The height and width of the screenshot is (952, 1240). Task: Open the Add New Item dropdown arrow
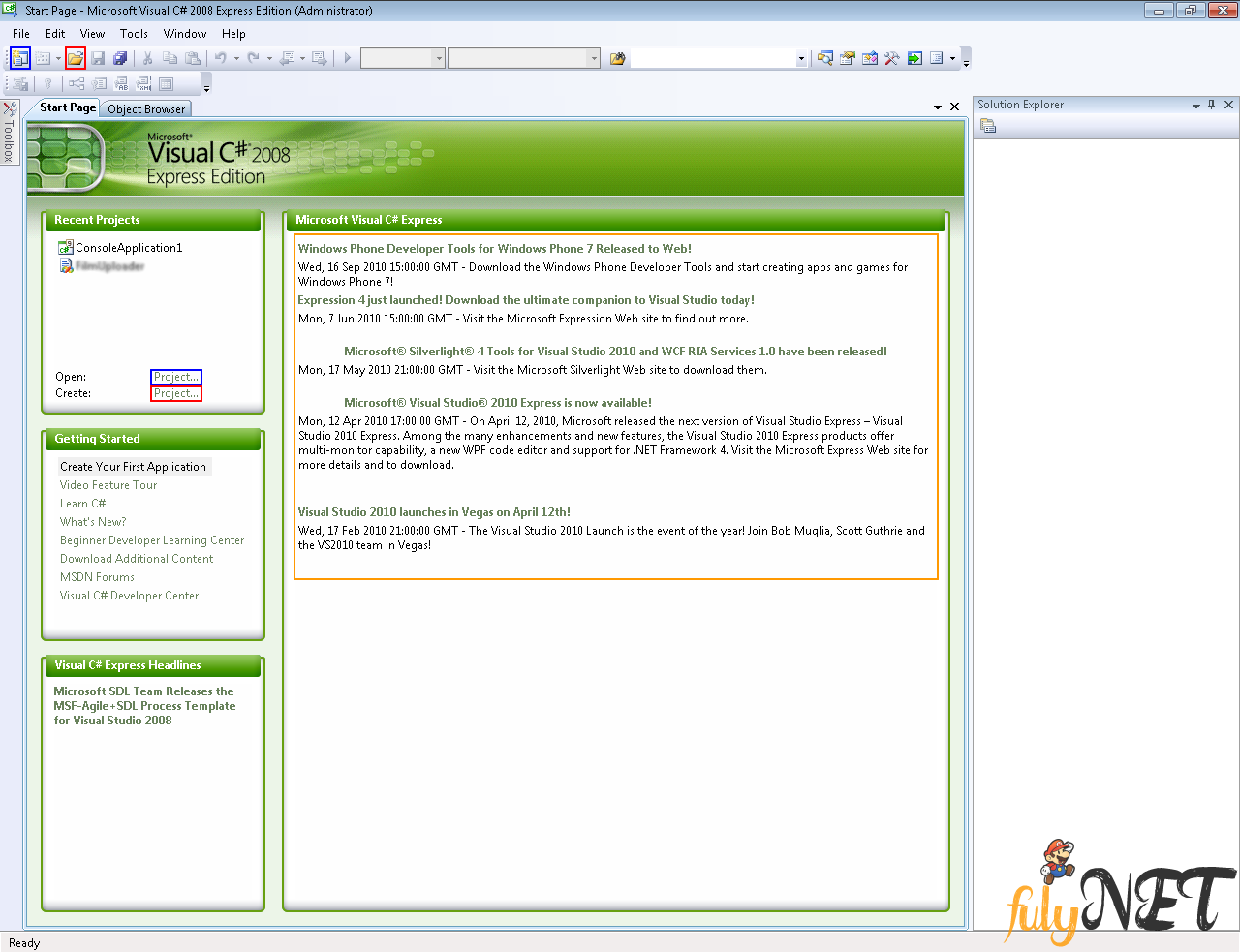pos(58,58)
